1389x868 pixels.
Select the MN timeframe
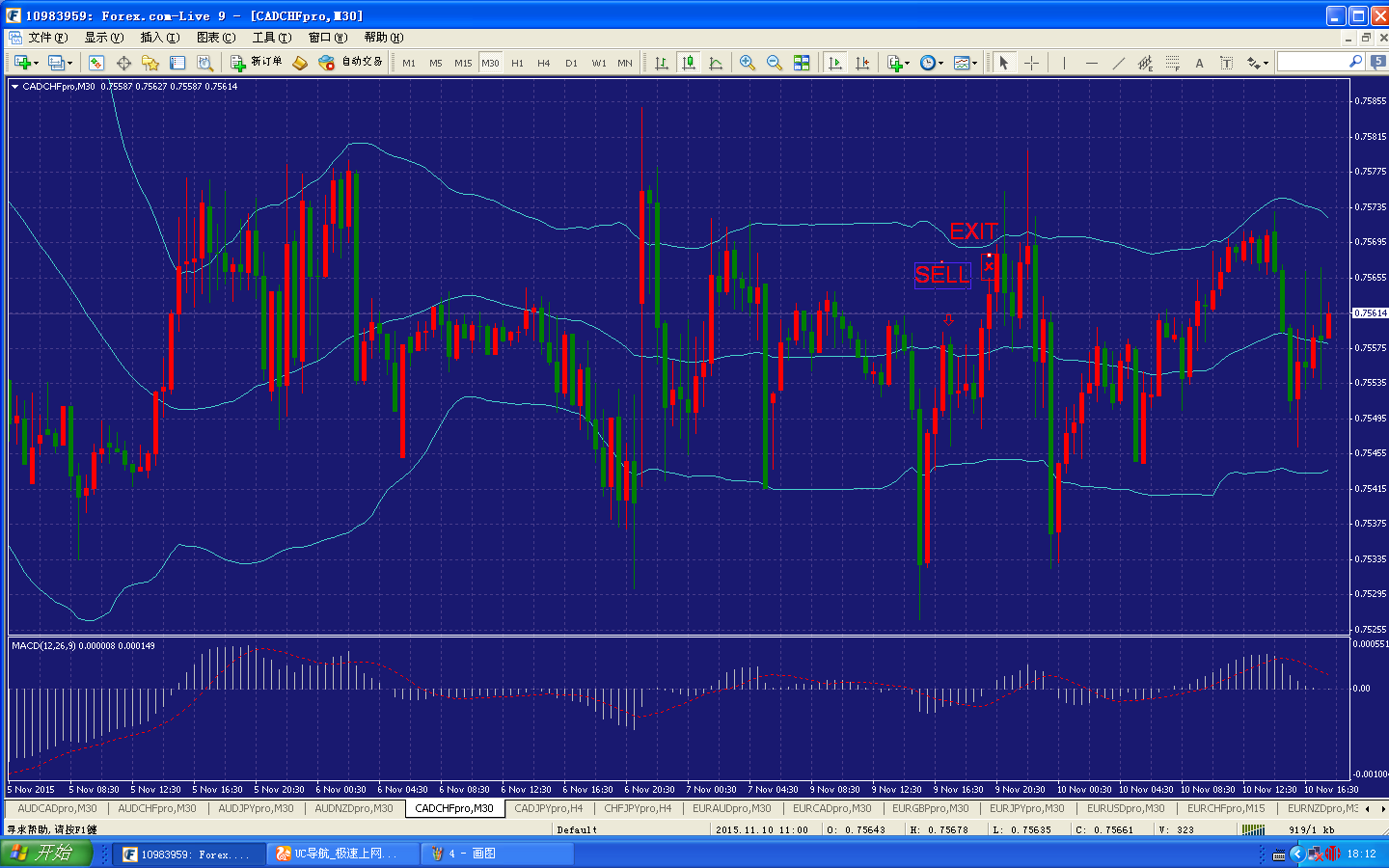[x=625, y=63]
